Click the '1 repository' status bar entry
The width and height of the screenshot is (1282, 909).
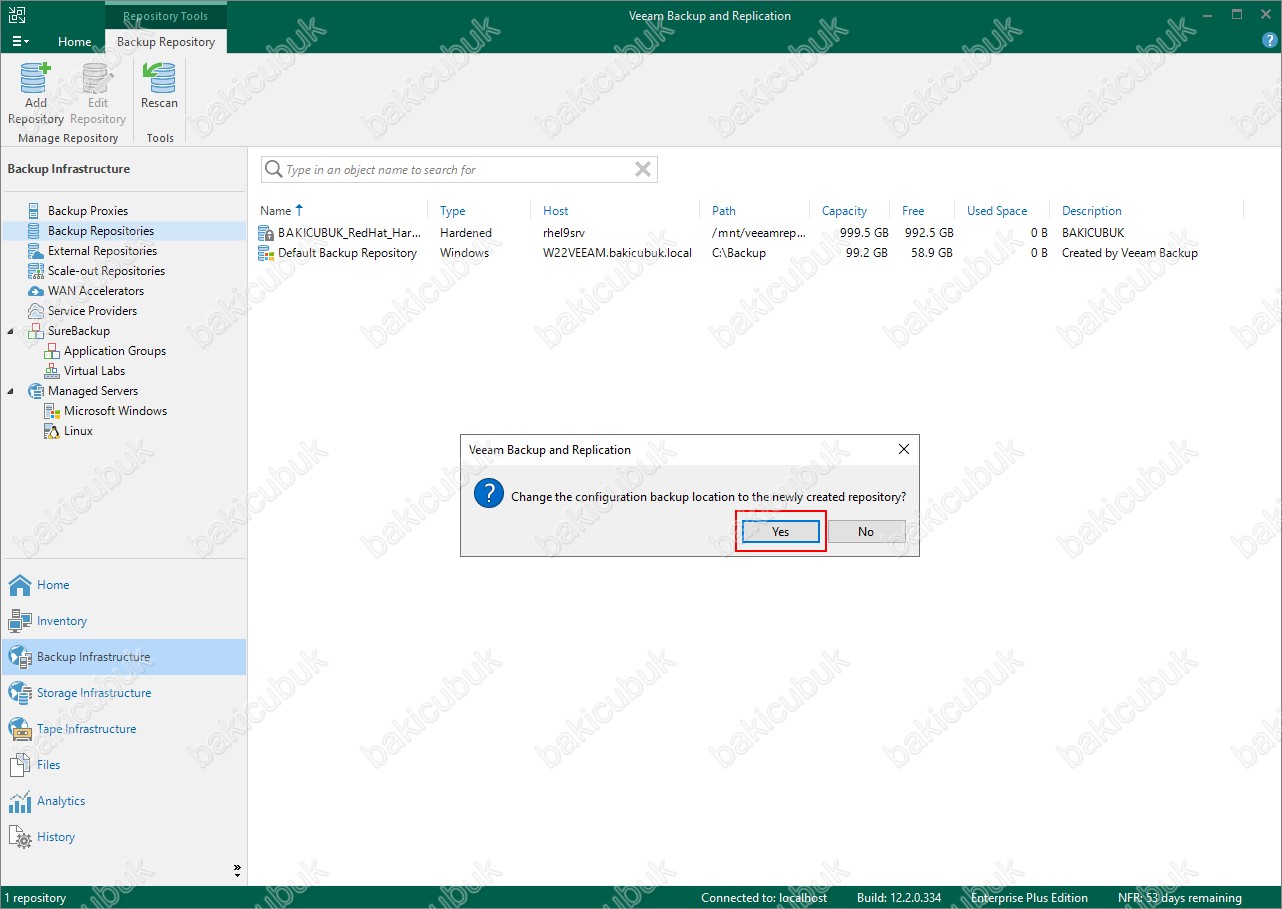click(x=35, y=898)
